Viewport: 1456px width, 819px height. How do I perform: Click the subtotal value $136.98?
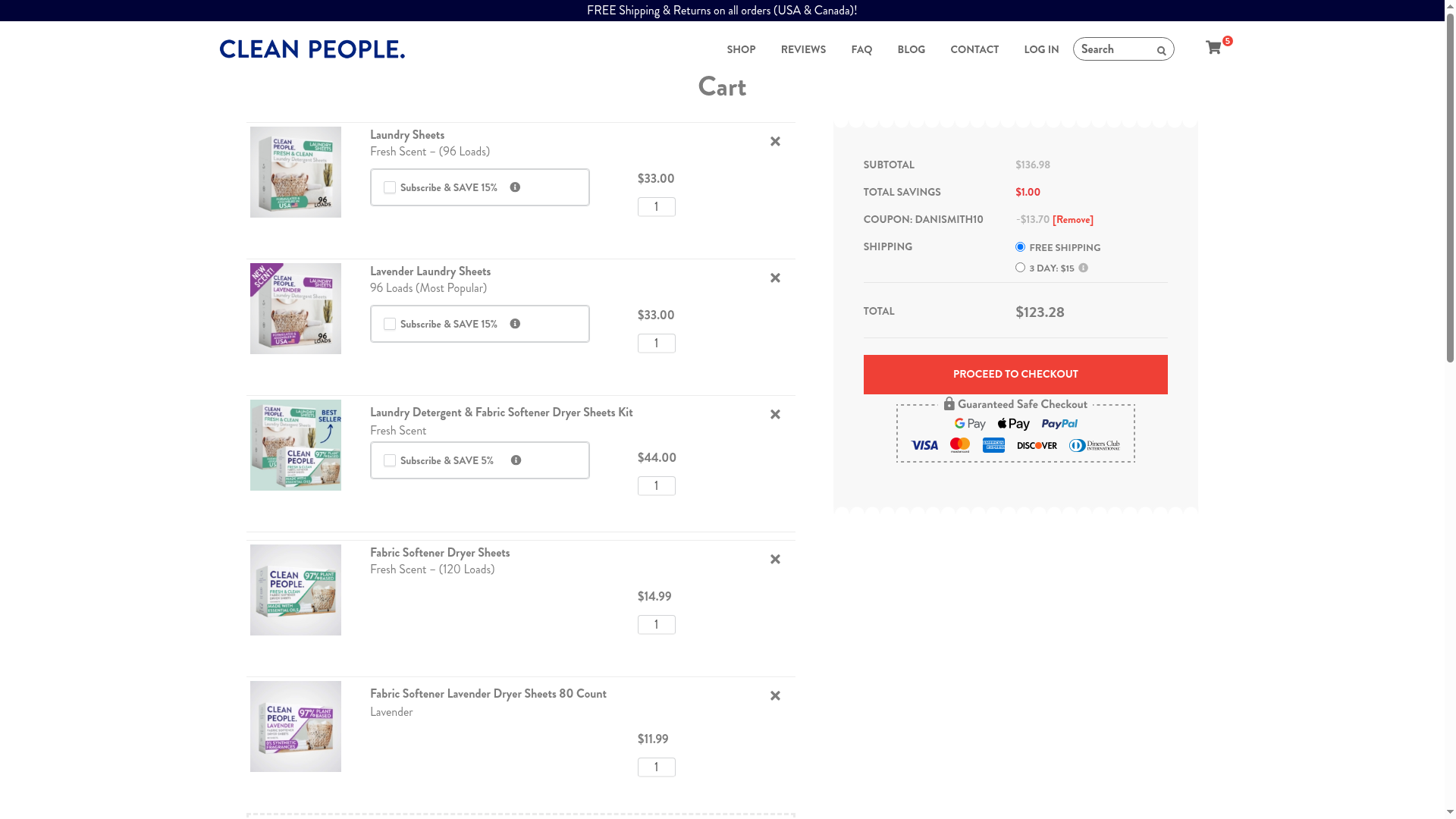tap(1033, 165)
